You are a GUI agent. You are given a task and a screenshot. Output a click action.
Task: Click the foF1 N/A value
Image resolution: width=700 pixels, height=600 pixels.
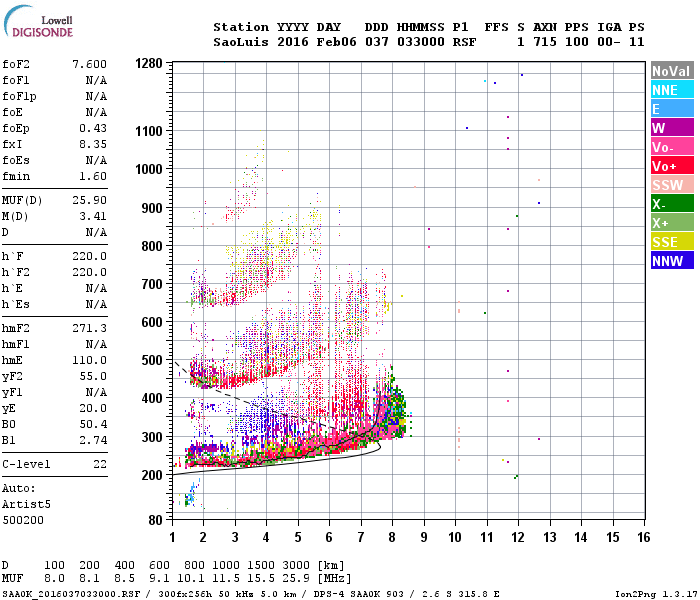pyautogui.click(x=96, y=80)
